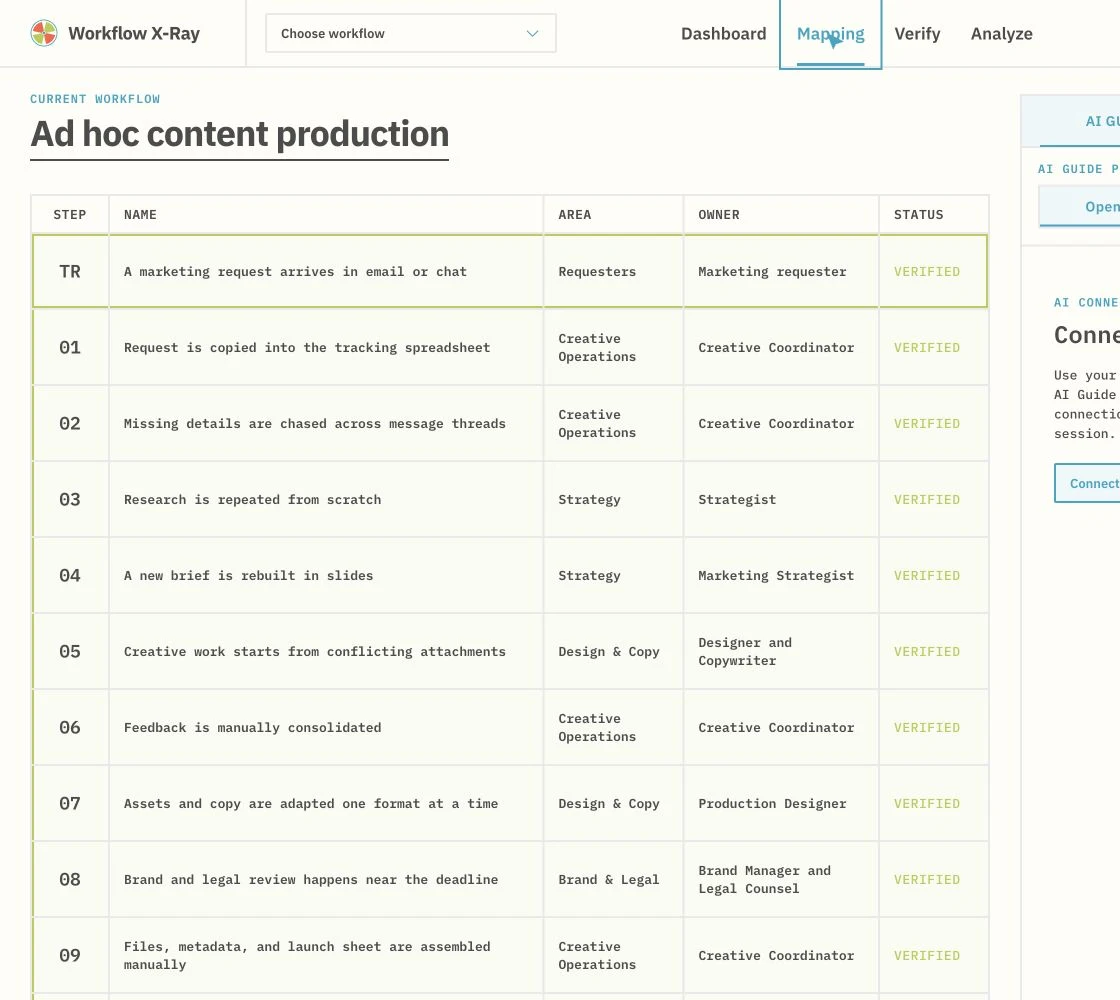The width and height of the screenshot is (1120, 1000).
Task: Select step 05 Creative work starts from attachments
Action: pos(510,651)
